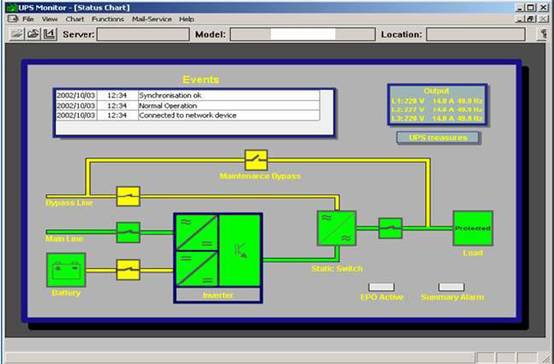Toggle the Main Line breaker switch
554x364 pixels.
point(128,232)
